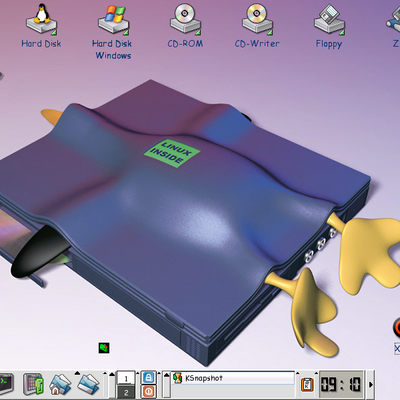Open the CD-Writer desktop icon

(x=257, y=19)
